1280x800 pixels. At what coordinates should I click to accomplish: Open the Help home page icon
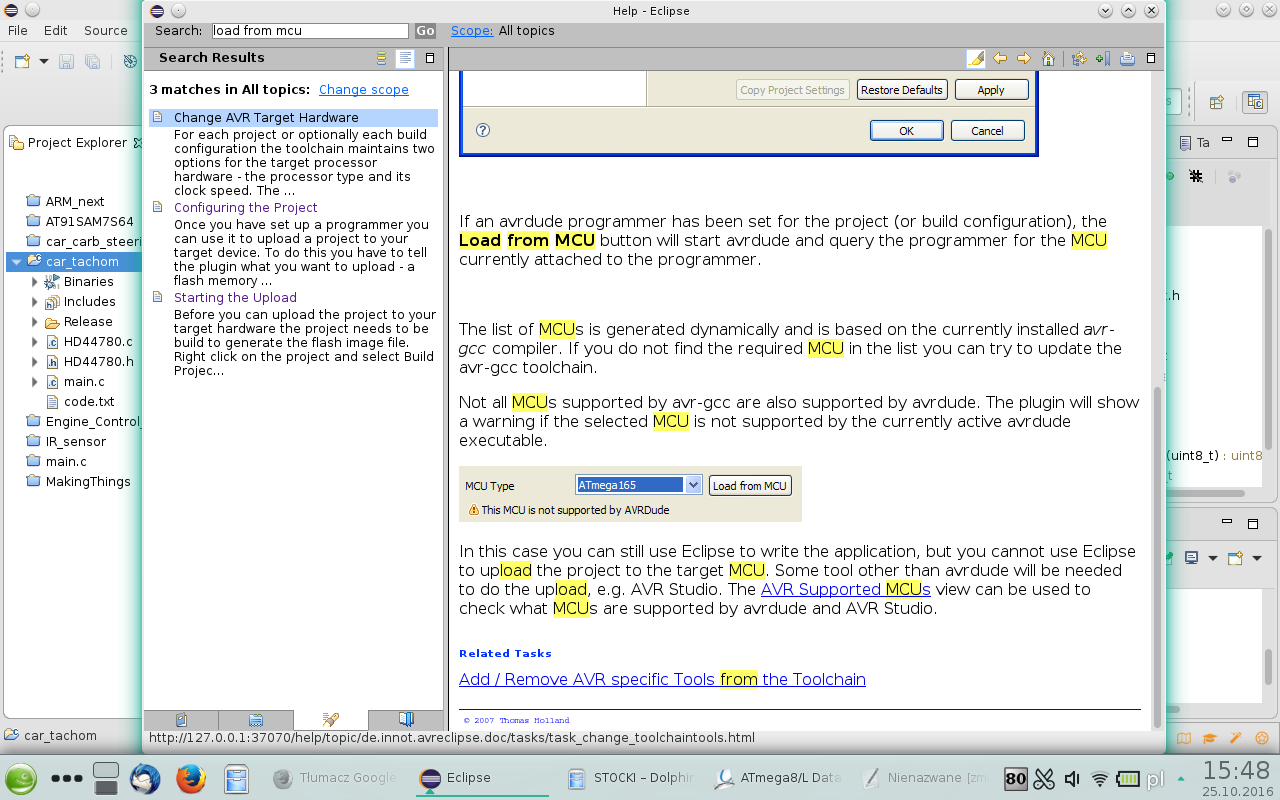[x=1048, y=58]
